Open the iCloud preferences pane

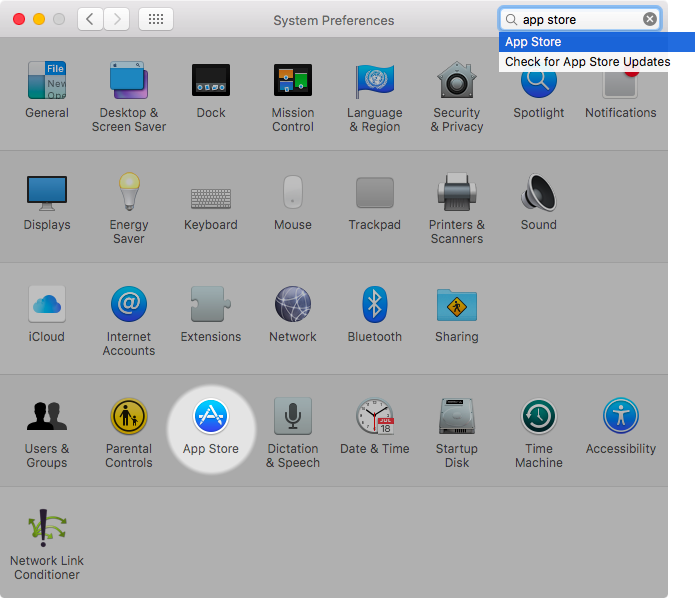coord(47,314)
